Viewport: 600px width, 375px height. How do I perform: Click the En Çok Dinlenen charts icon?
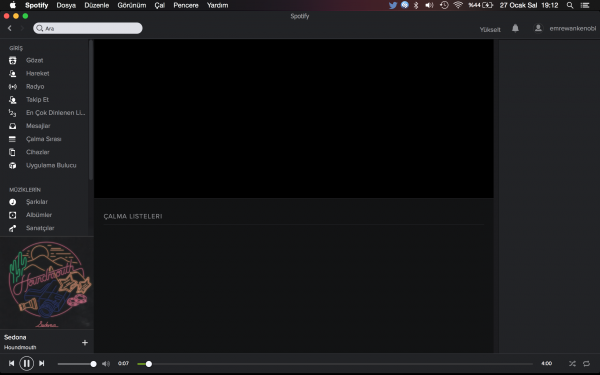coord(13,113)
